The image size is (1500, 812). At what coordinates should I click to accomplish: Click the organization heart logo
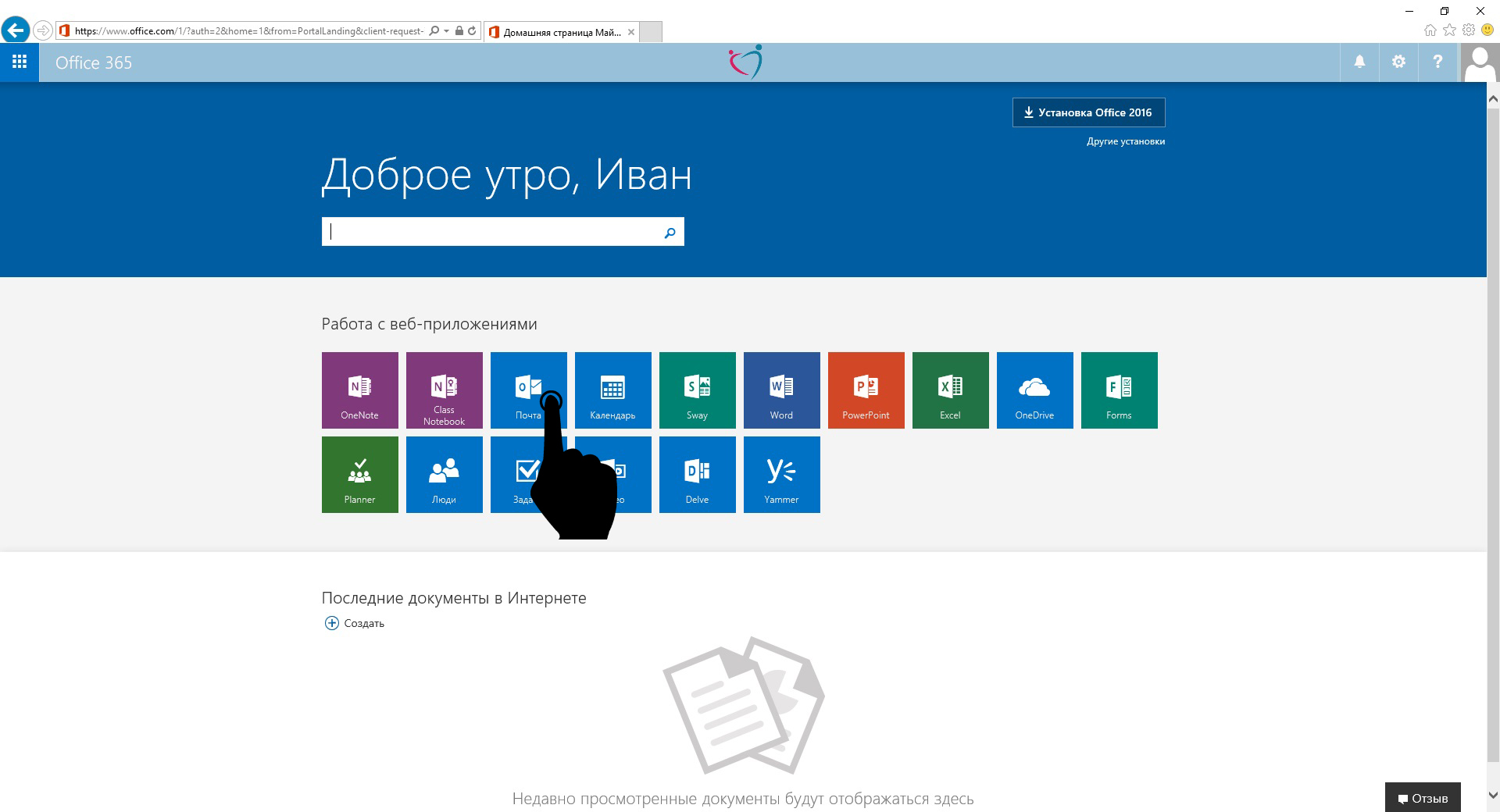click(745, 62)
